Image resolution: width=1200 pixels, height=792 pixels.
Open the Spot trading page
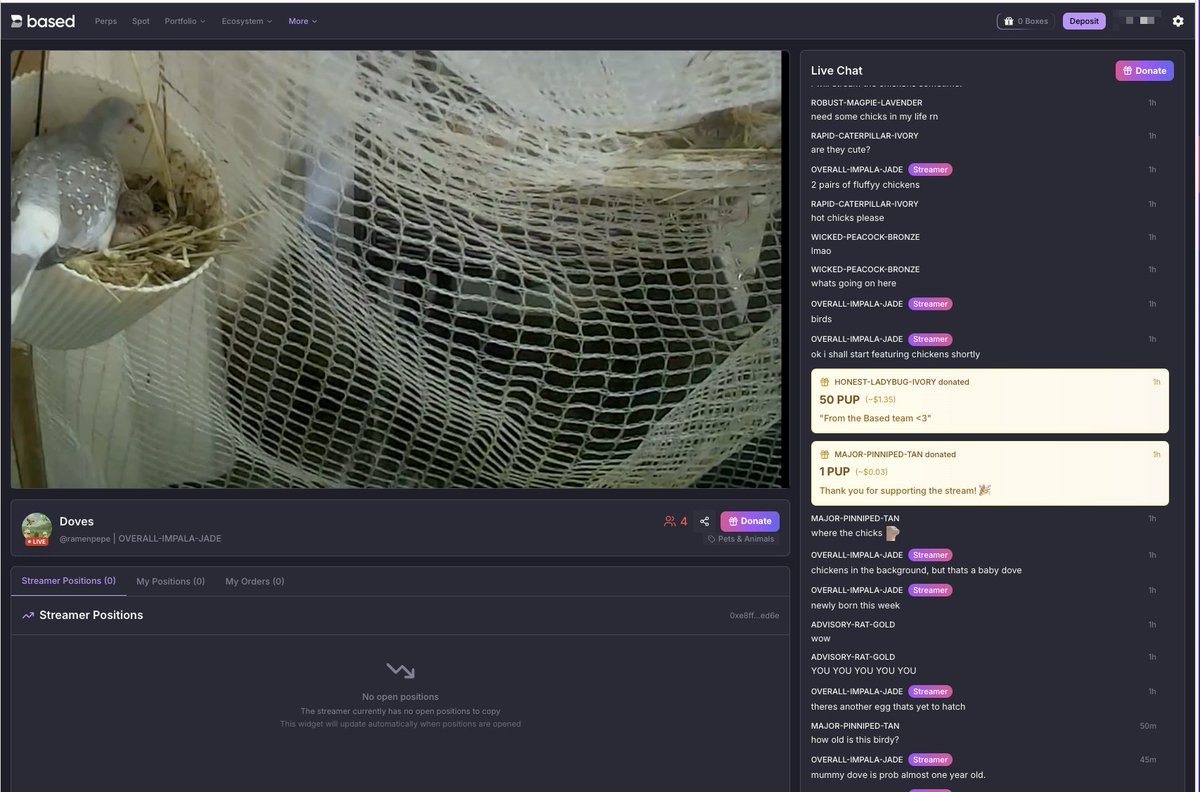click(141, 21)
